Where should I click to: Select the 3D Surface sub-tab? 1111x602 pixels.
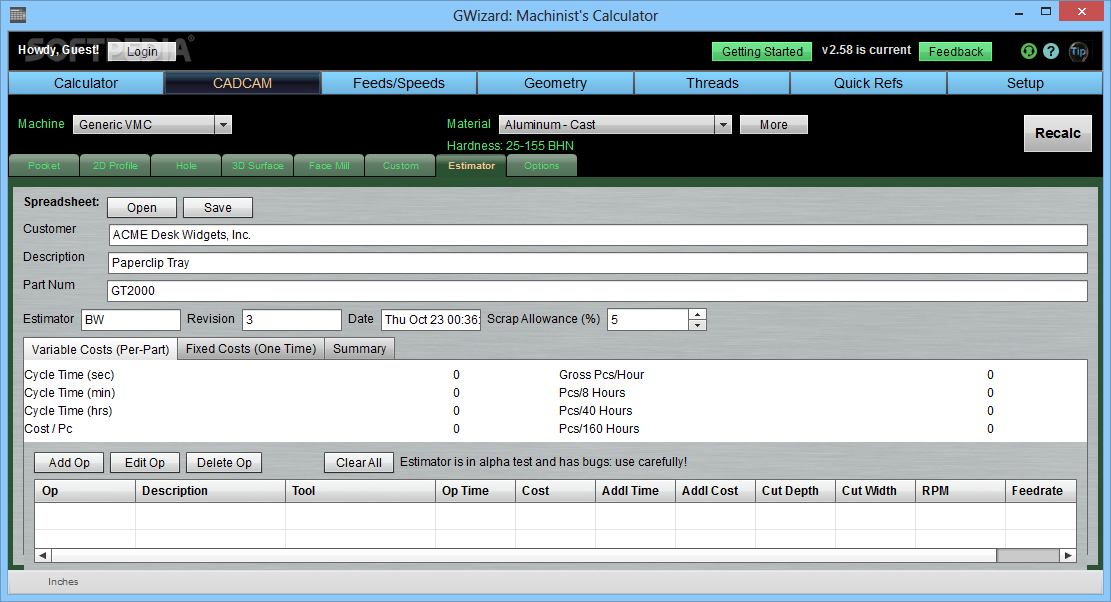(258, 166)
